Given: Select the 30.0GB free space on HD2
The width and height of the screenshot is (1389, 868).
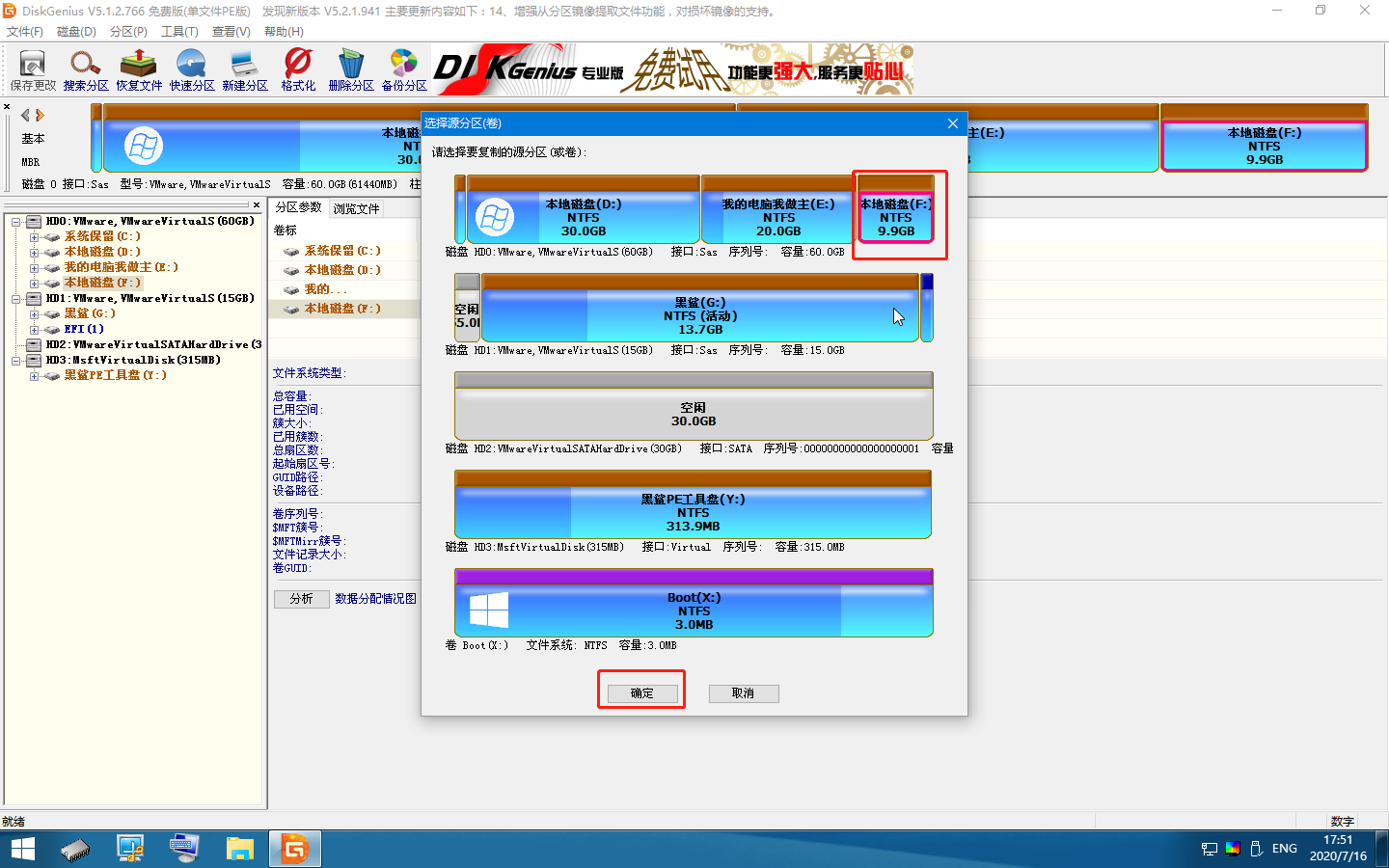Looking at the screenshot, I should (x=694, y=405).
